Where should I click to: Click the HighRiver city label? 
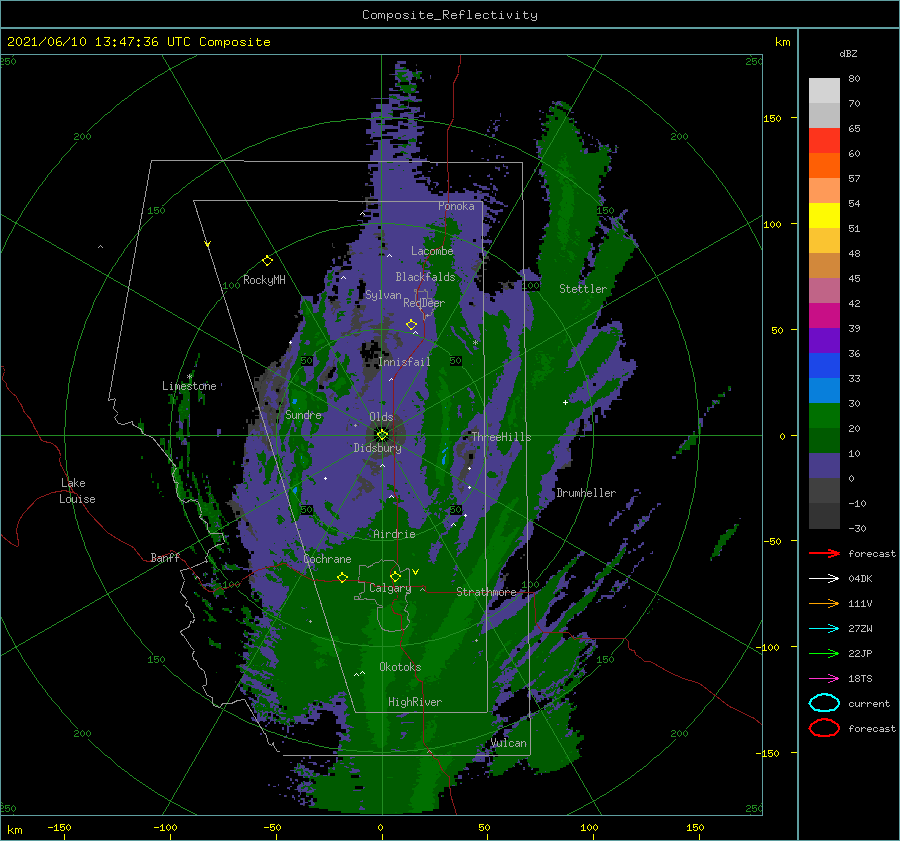(x=415, y=702)
